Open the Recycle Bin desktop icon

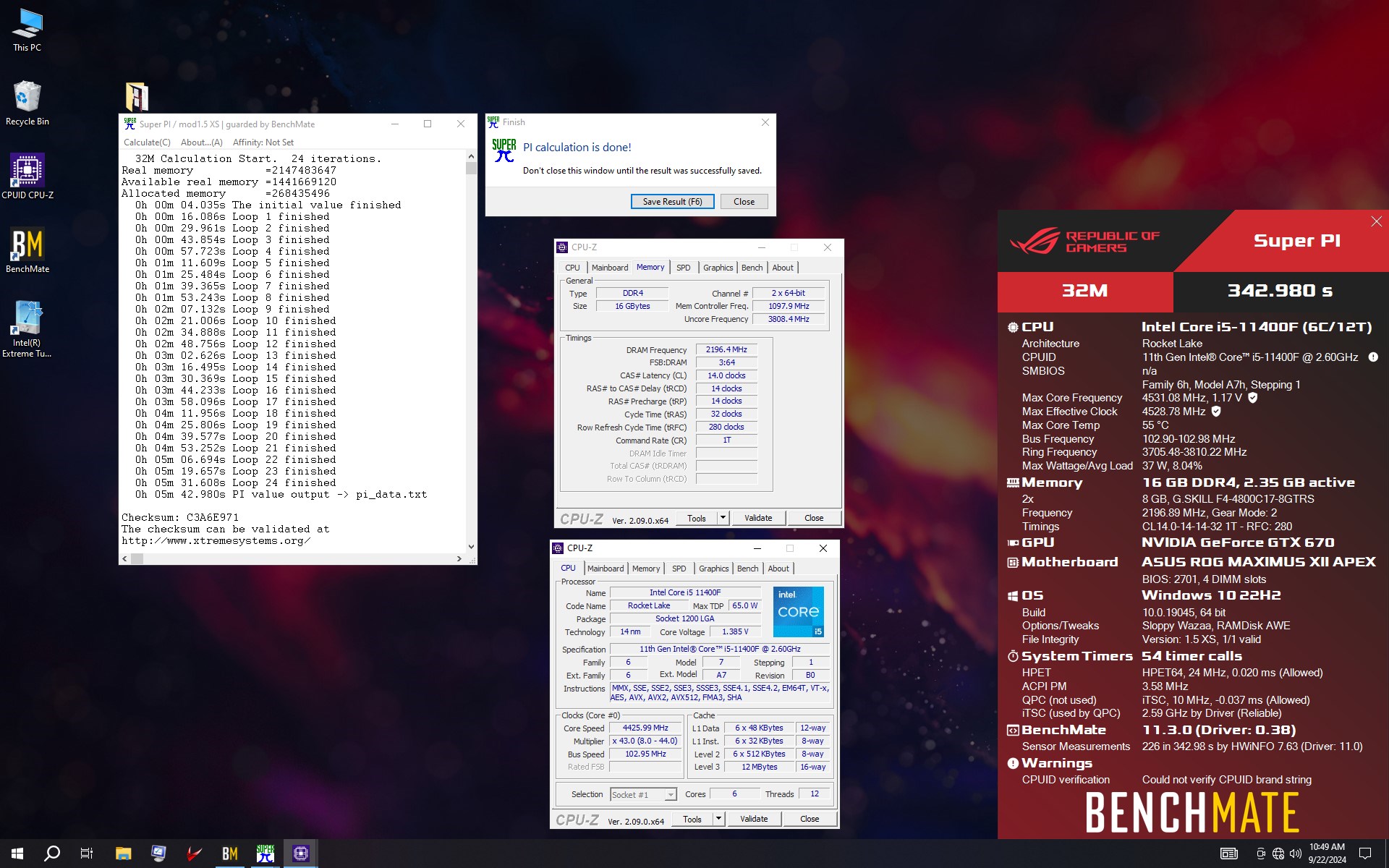pos(27,103)
